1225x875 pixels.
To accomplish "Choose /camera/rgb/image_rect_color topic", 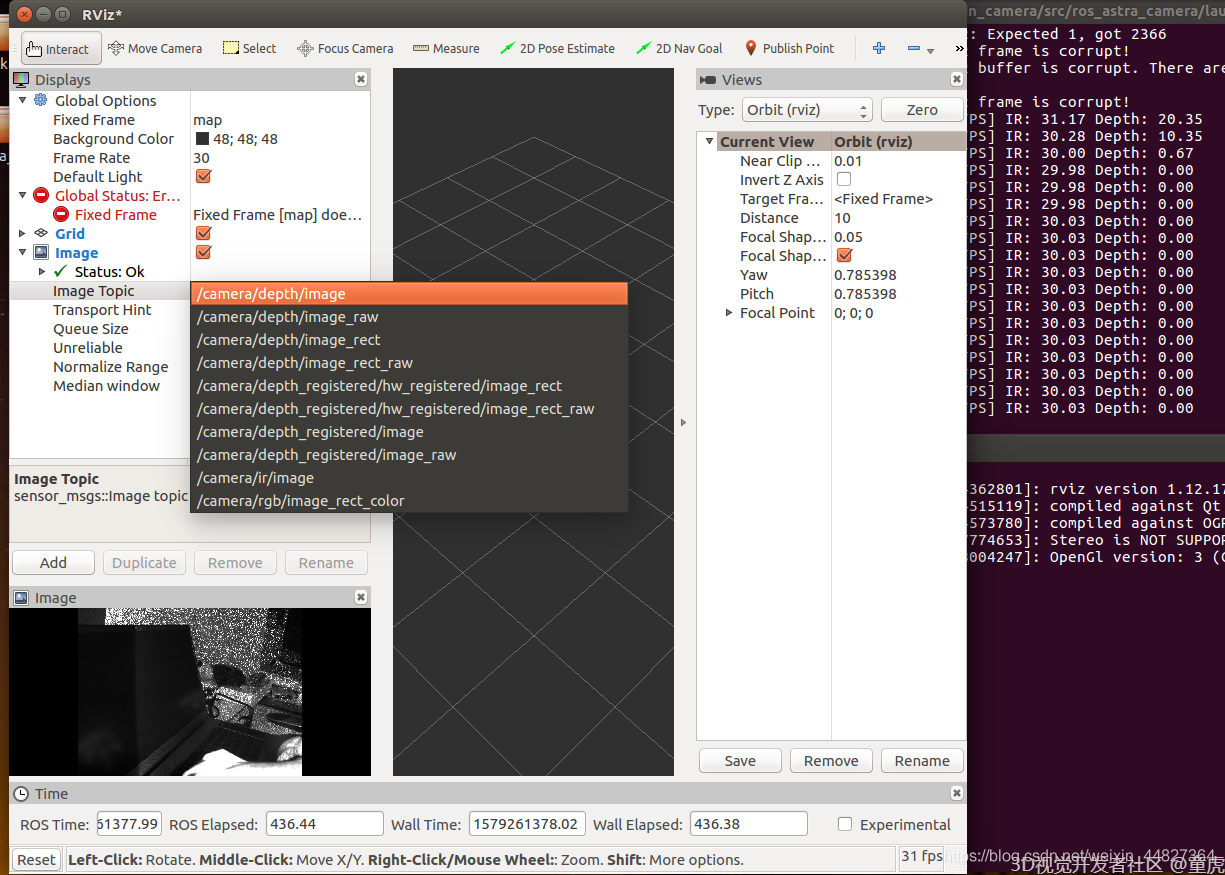I will tap(410, 500).
